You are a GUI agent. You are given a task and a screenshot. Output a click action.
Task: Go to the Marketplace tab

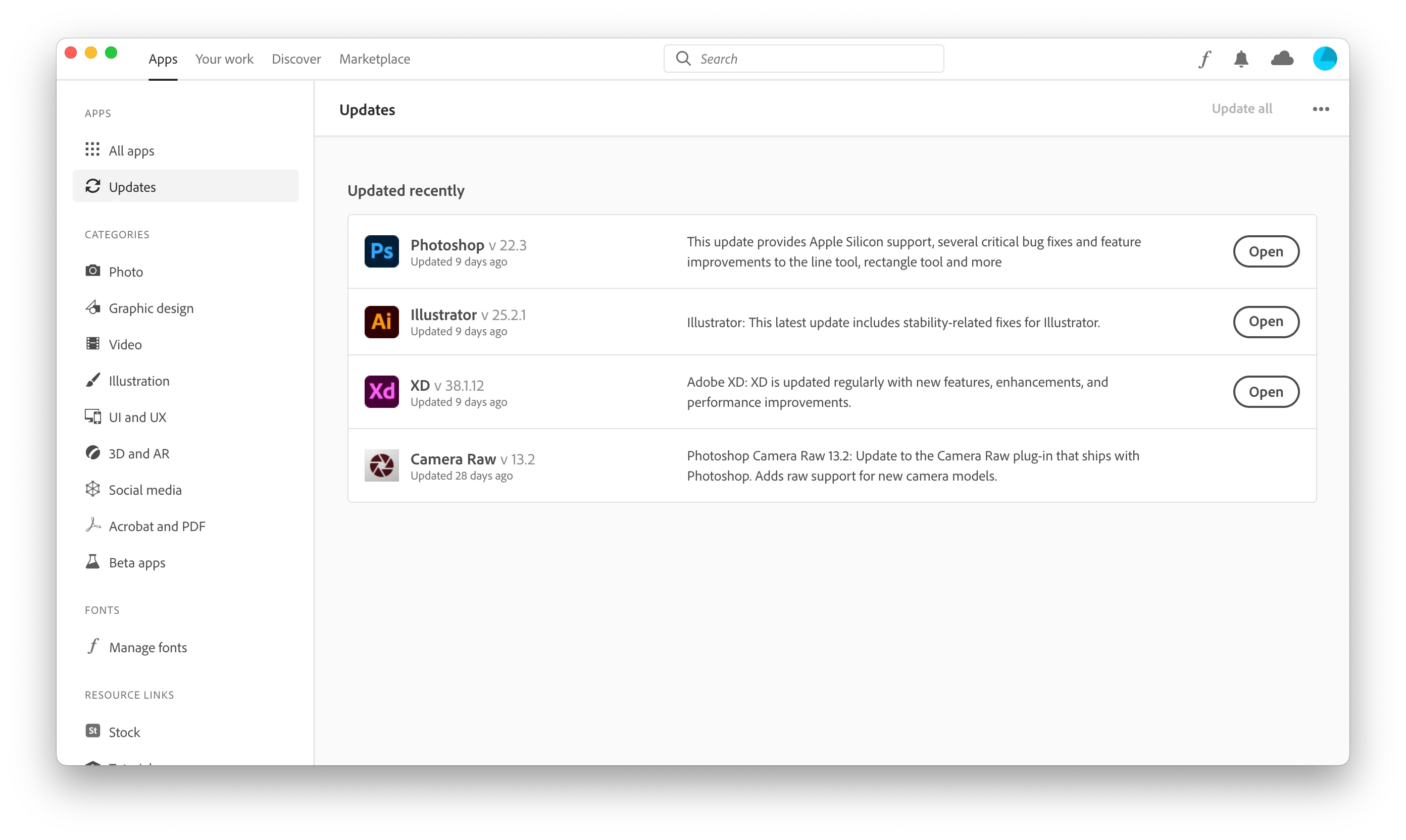[374, 59]
